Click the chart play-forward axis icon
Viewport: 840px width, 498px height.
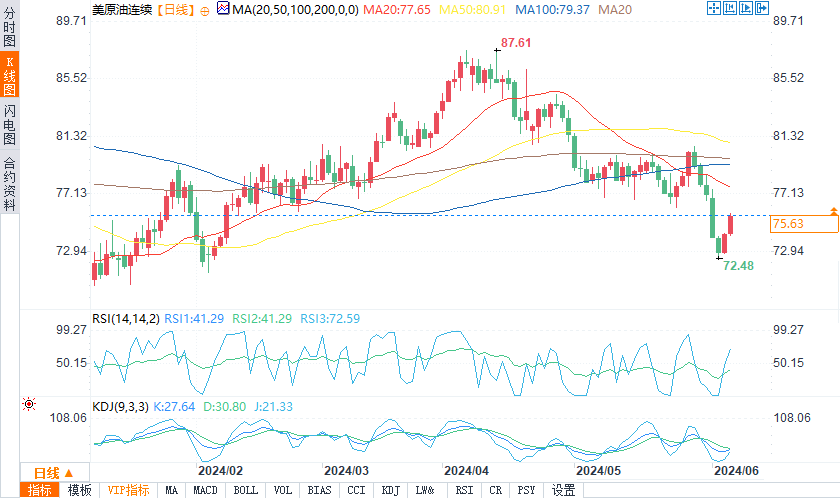click(746, 8)
